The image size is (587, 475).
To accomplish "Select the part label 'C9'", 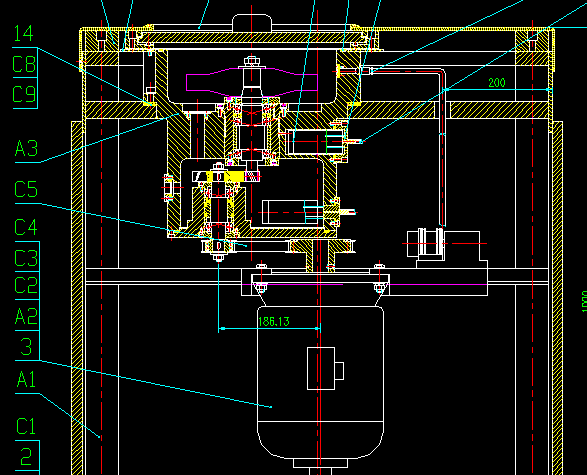I will [24, 94].
